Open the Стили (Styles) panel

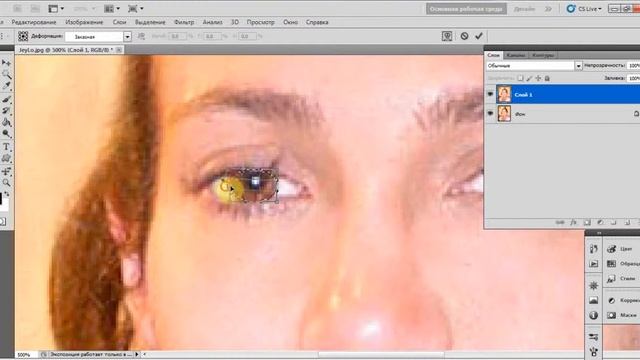click(621, 278)
